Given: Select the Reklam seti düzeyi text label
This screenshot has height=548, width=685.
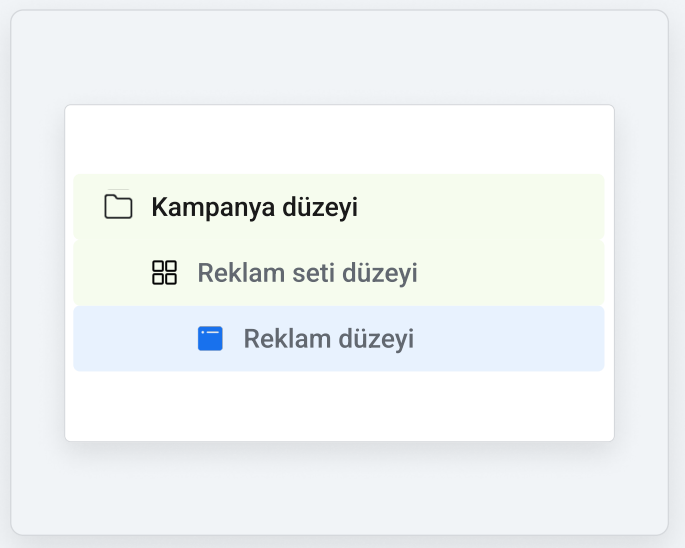Looking at the screenshot, I should [x=308, y=273].
